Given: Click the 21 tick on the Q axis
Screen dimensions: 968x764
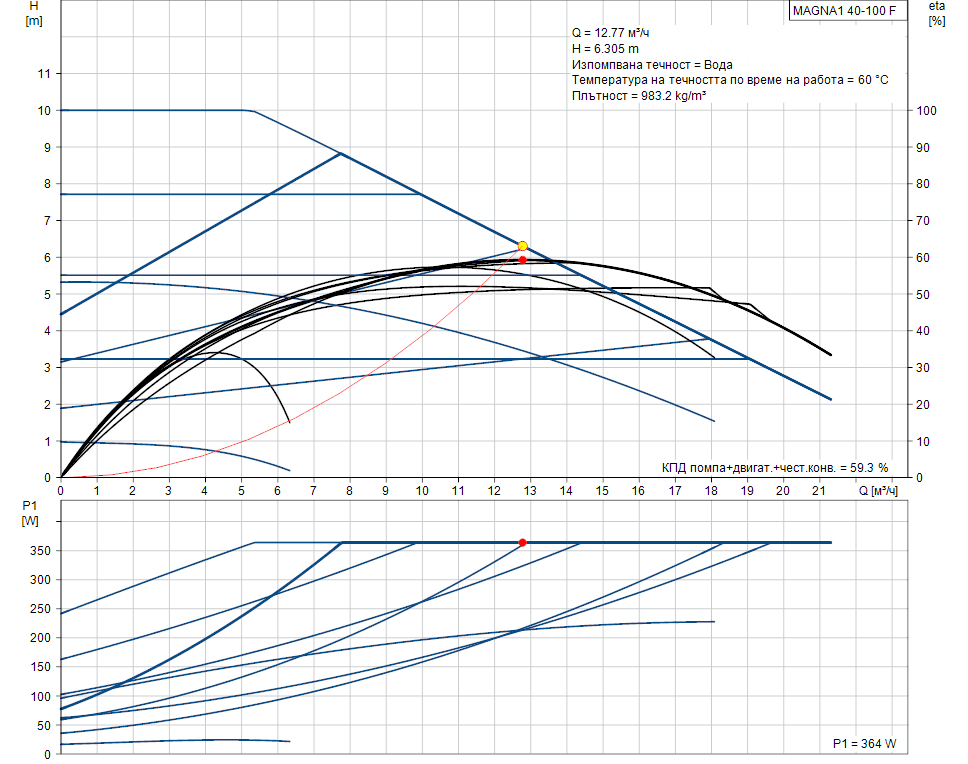Looking at the screenshot, I should pos(819,491).
